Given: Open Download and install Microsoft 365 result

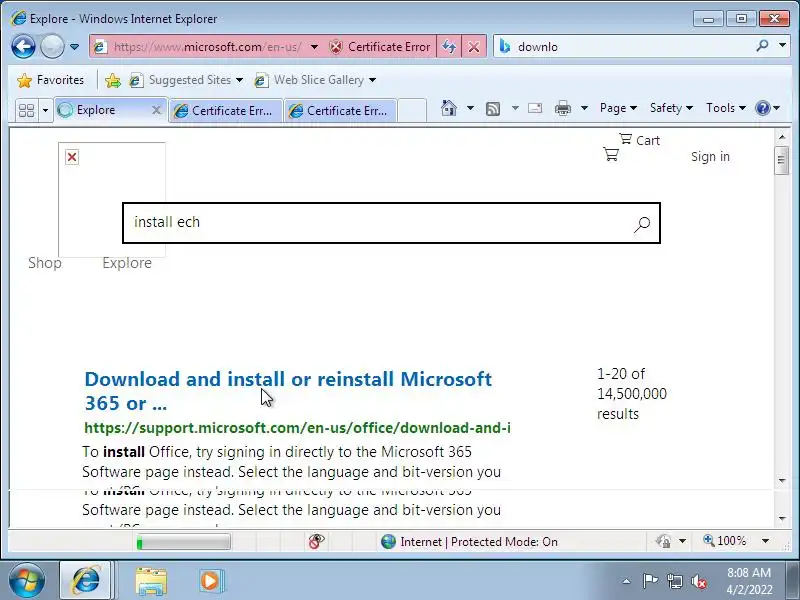Looking at the screenshot, I should pyautogui.click(x=288, y=391).
